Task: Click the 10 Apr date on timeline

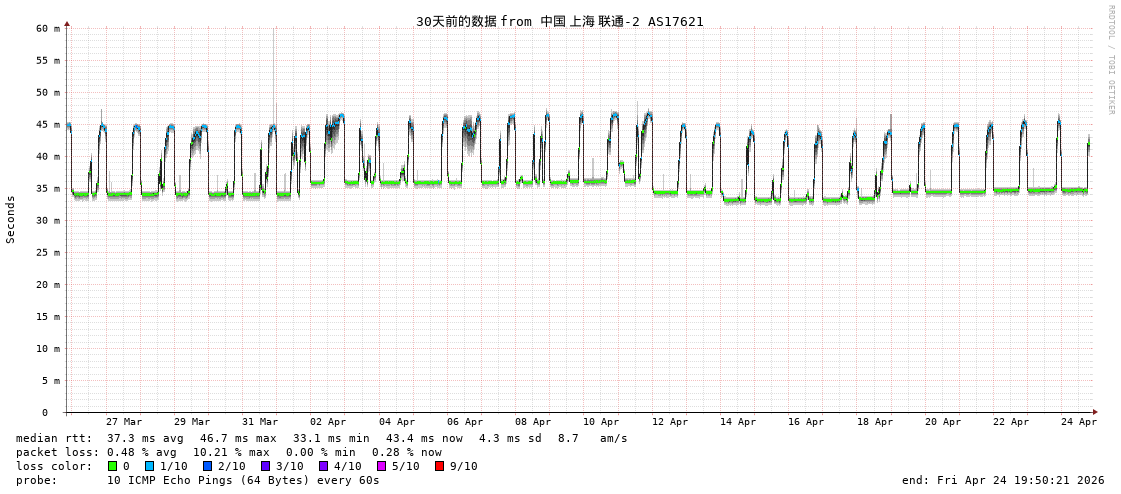Action: 601,422
